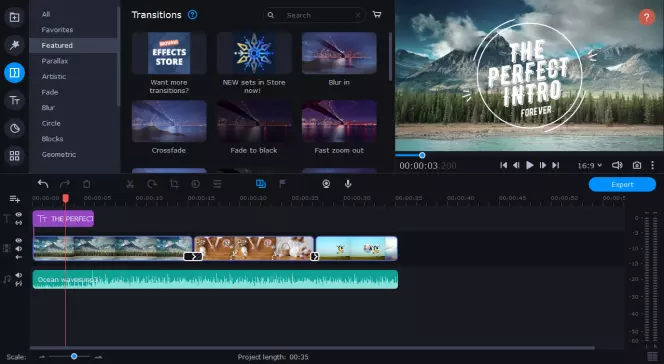Skip to the start of the project
The width and height of the screenshot is (664, 364).
503,165
